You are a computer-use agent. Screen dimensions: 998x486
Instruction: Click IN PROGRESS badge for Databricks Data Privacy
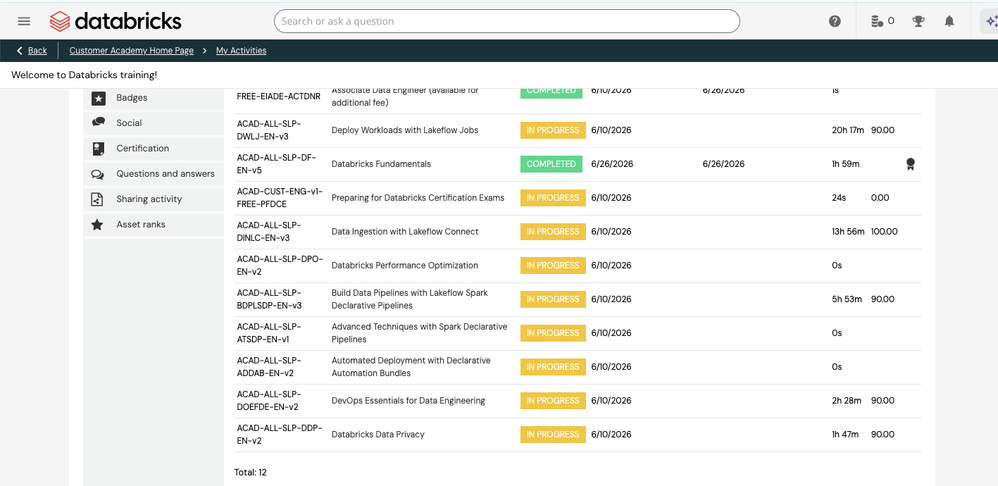click(553, 434)
